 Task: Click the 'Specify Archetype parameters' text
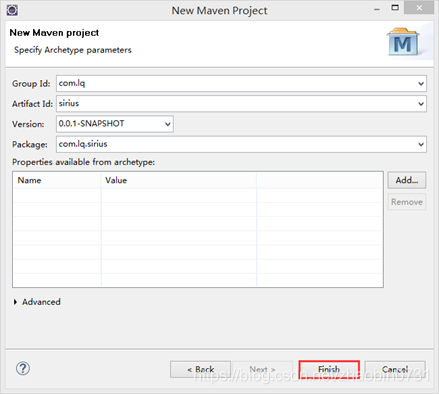[x=73, y=50]
